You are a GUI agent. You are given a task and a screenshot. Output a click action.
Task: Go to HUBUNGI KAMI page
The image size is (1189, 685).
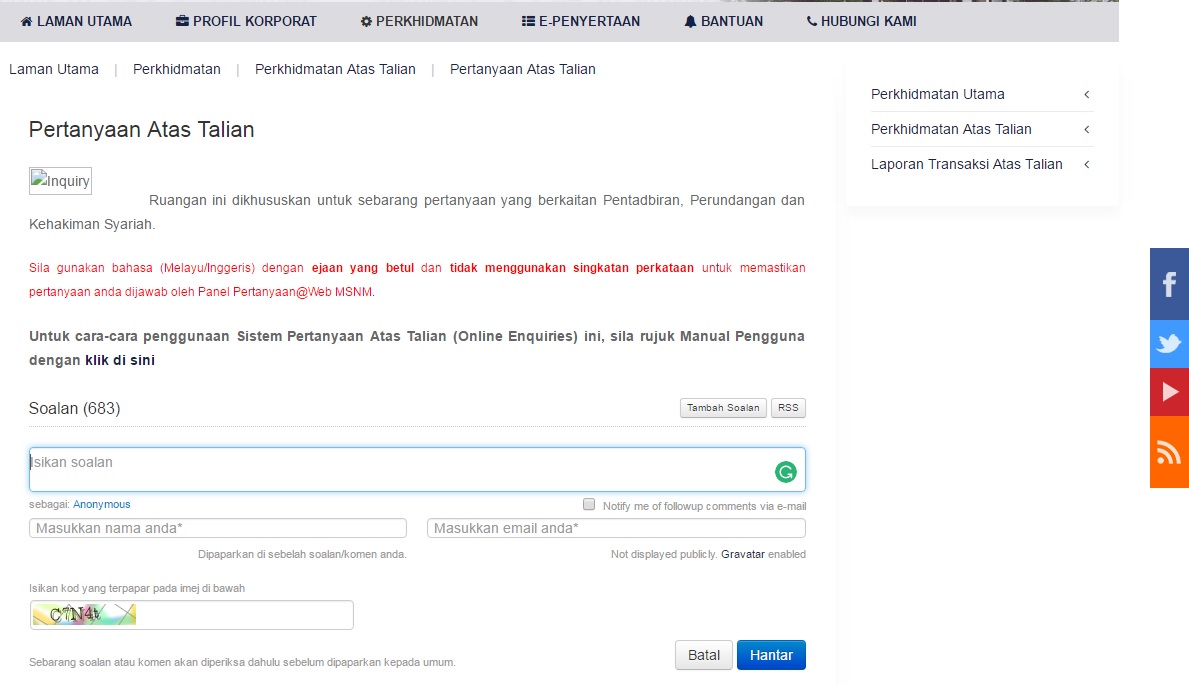[861, 21]
